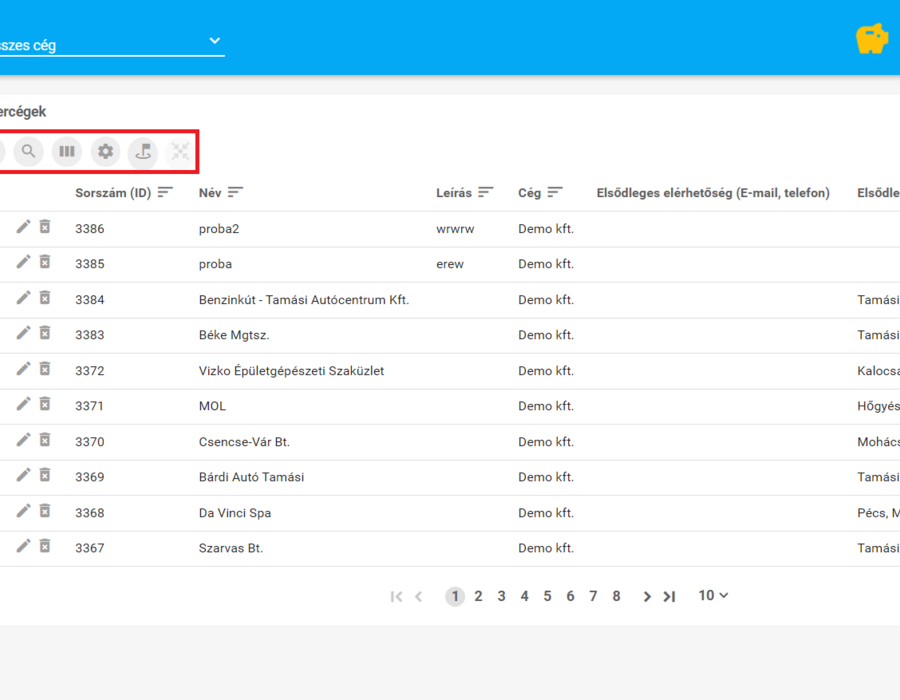Click name cell 'Da Vinci Spa'
Viewport: 900px width, 700px height.
click(235, 513)
